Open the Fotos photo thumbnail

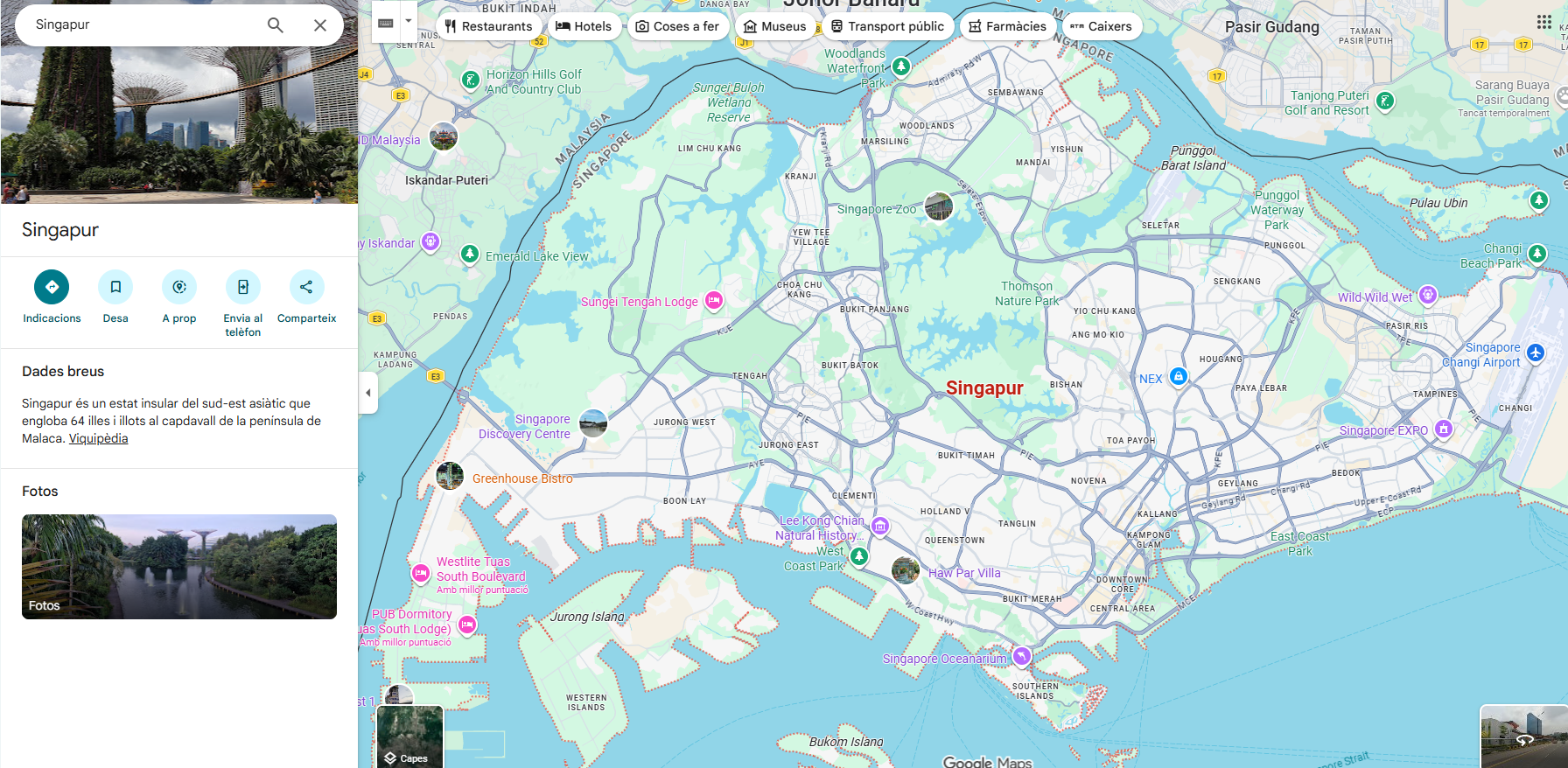click(x=179, y=566)
